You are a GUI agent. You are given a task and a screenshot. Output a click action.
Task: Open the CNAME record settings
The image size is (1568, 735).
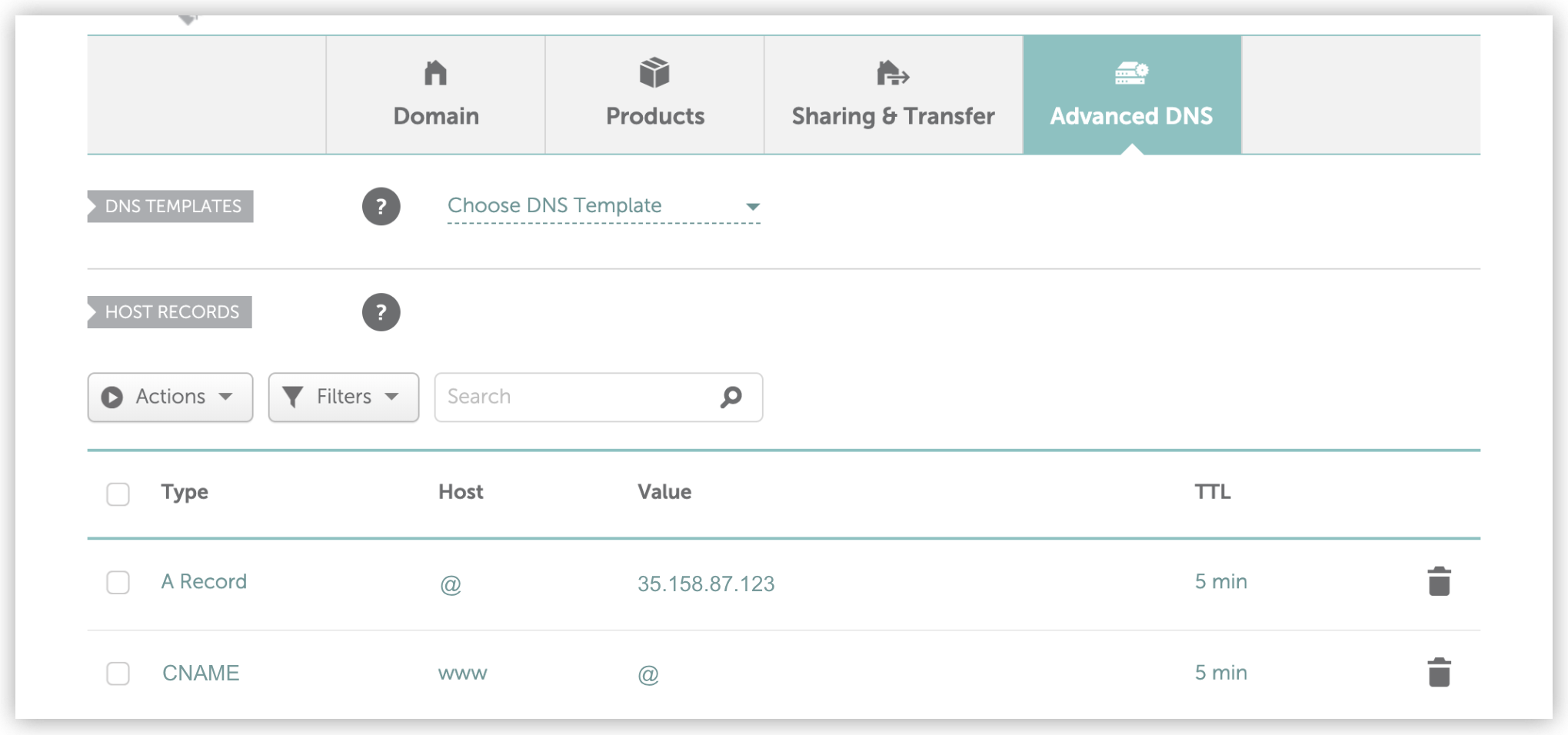coord(200,672)
